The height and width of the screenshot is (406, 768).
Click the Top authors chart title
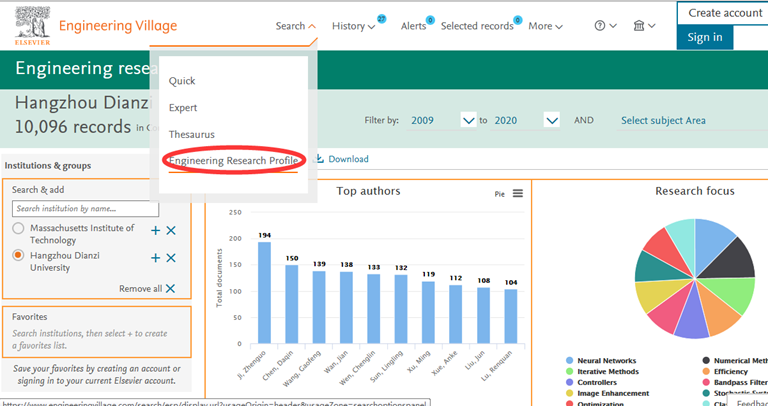tap(368, 191)
